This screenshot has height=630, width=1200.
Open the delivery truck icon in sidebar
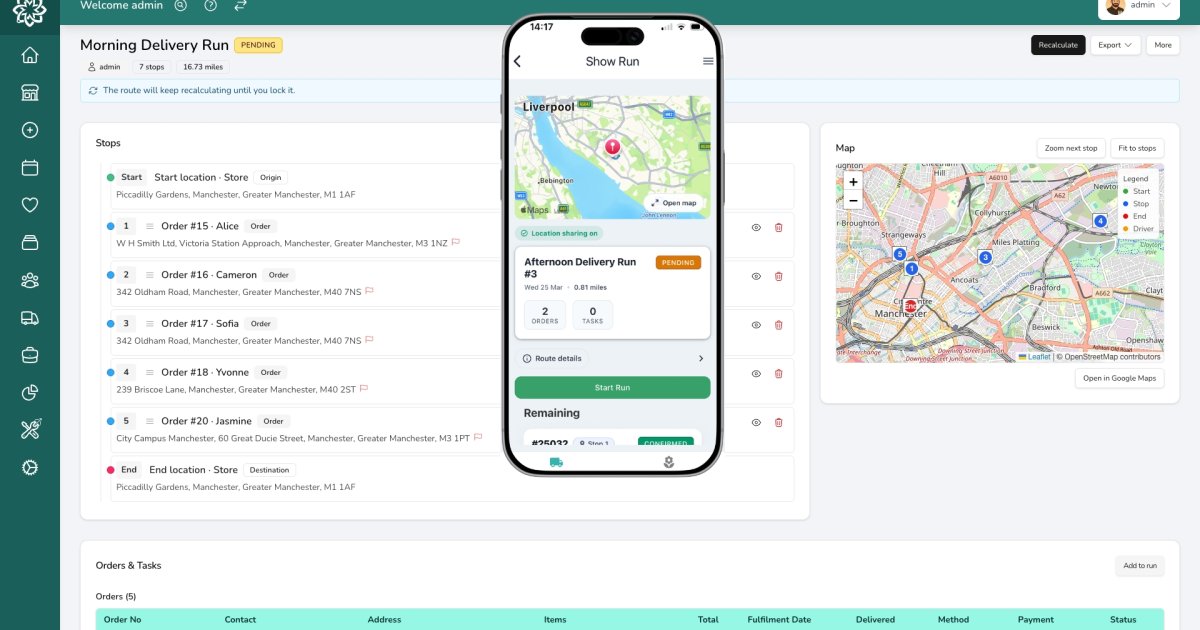click(x=30, y=317)
